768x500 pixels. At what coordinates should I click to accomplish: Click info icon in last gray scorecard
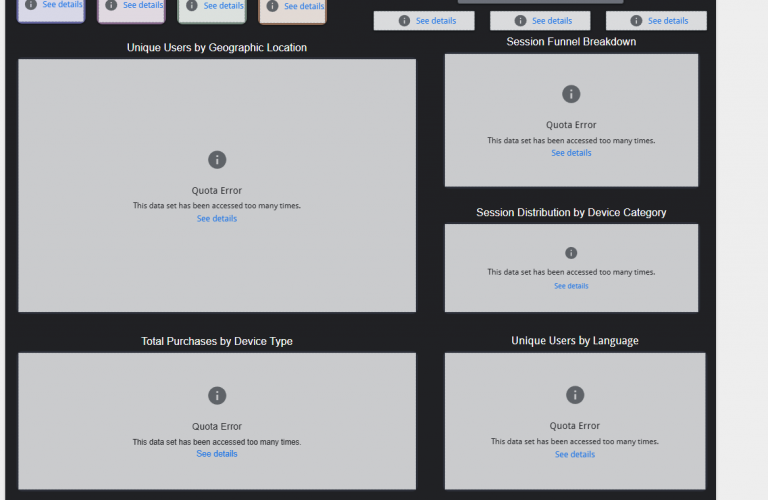636,21
